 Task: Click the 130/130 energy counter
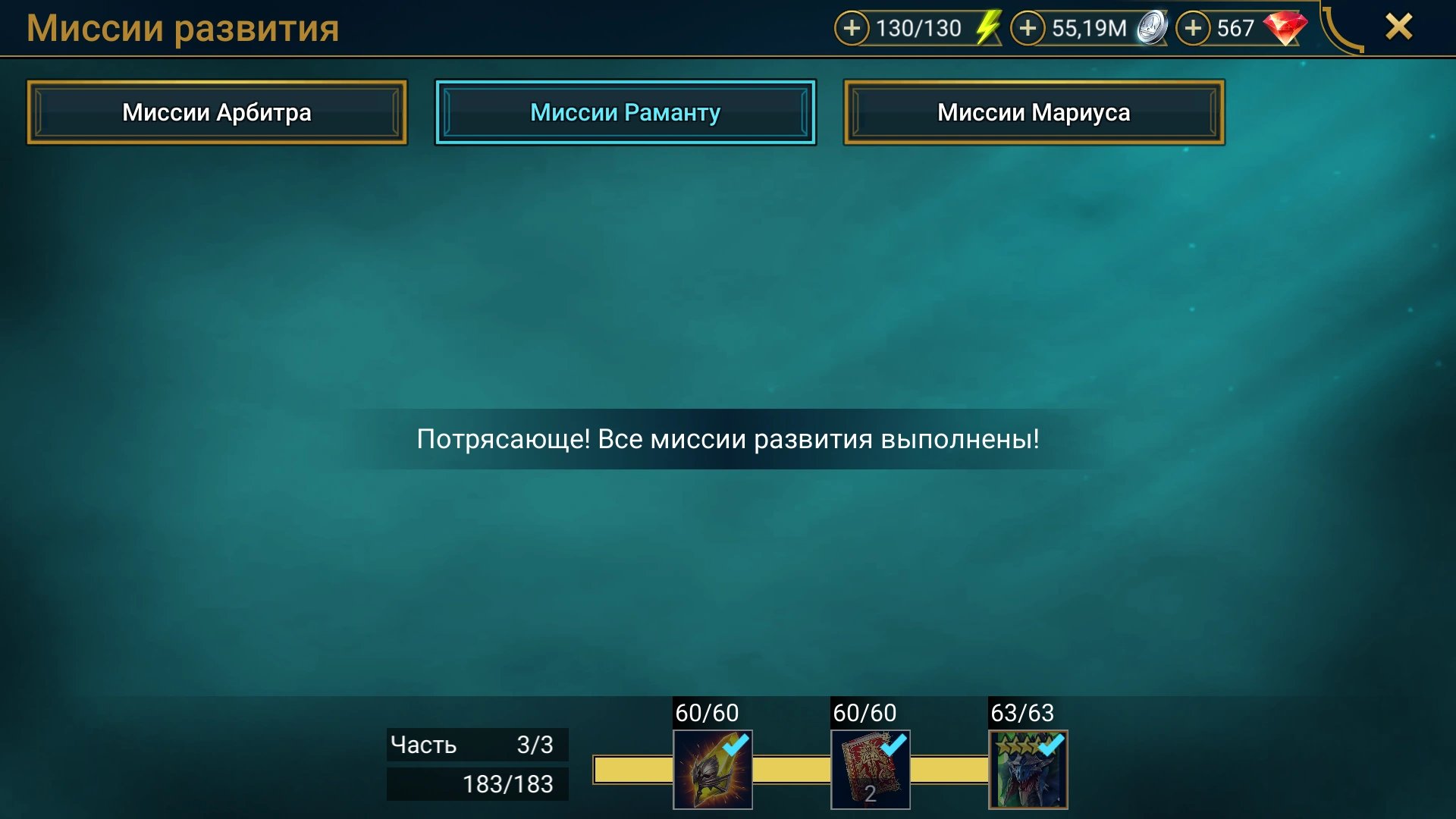pyautogui.click(x=918, y=28)
